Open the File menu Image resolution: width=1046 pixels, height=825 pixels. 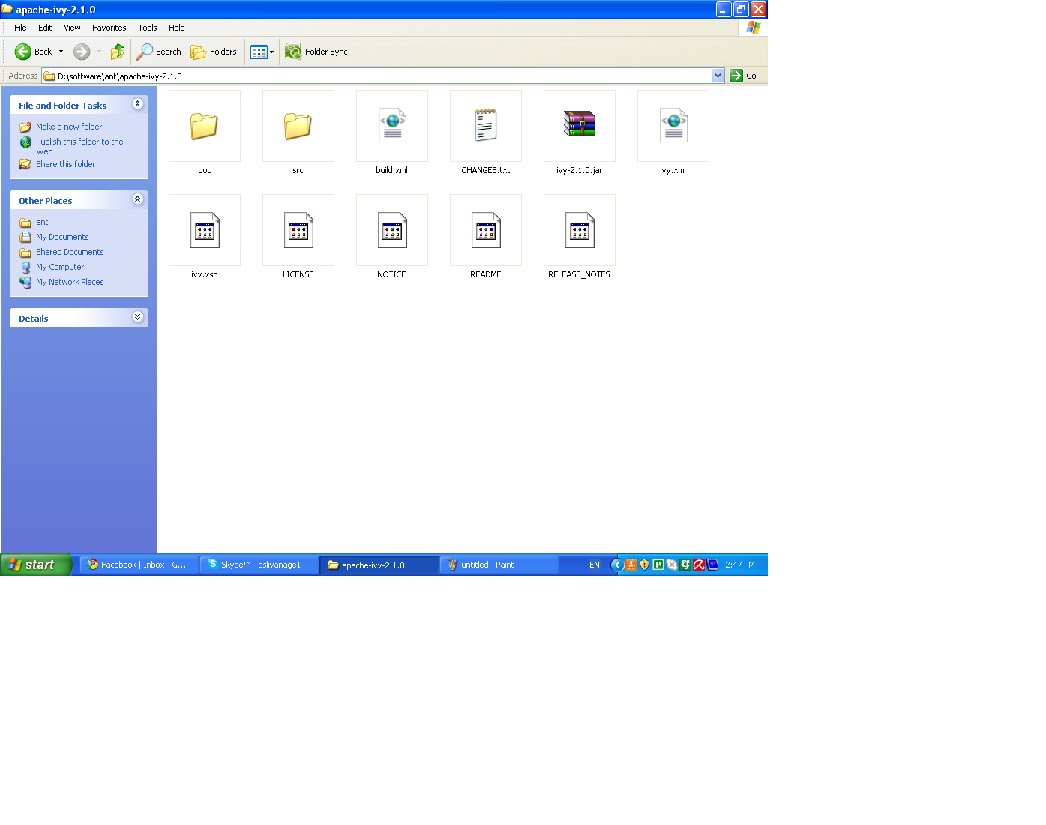pyautogui.click(x=20, y=28)
